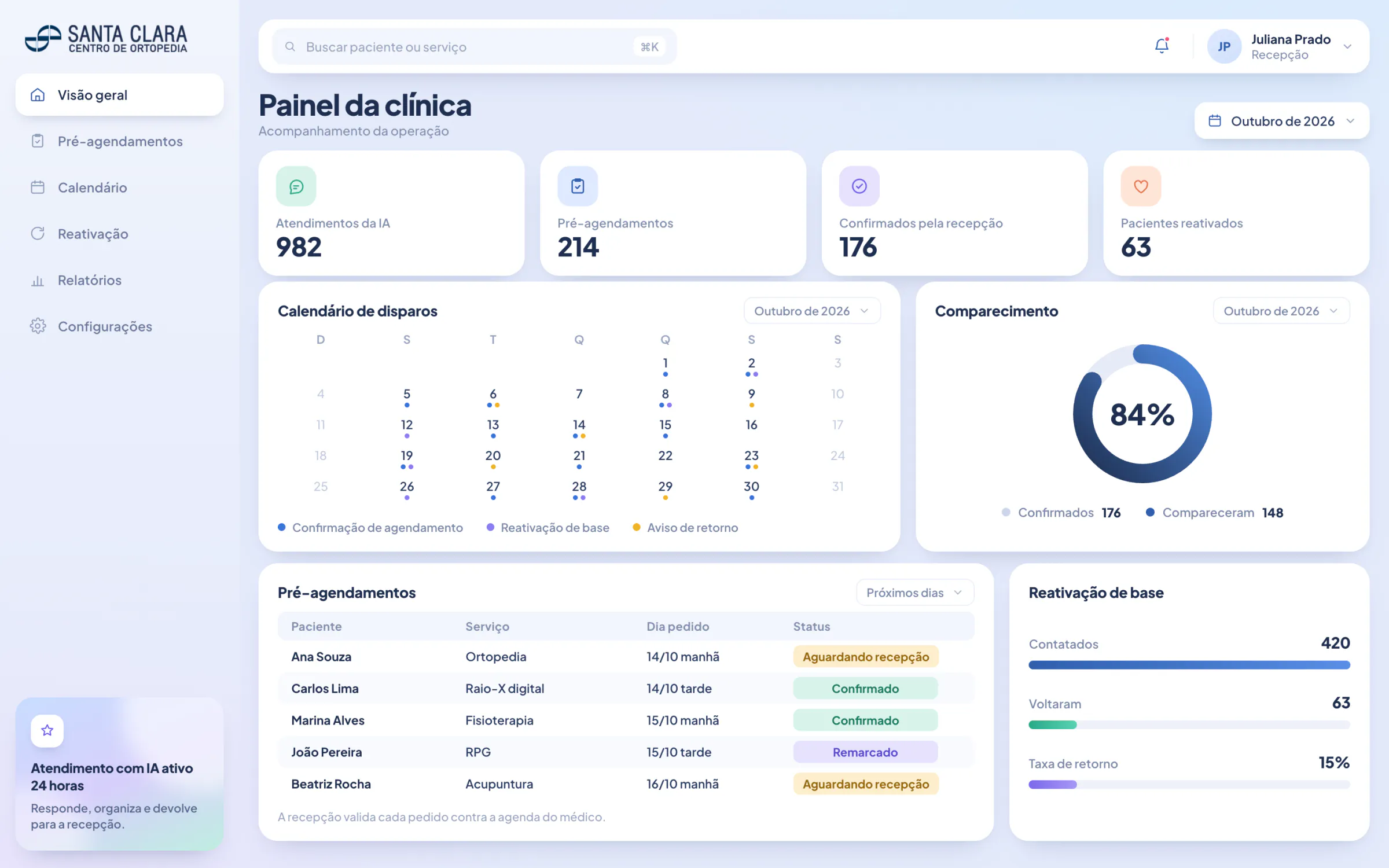Click the home icon next to Visão geral
The width and height of the screenshot is (1389, 868).
coord(38,95)
